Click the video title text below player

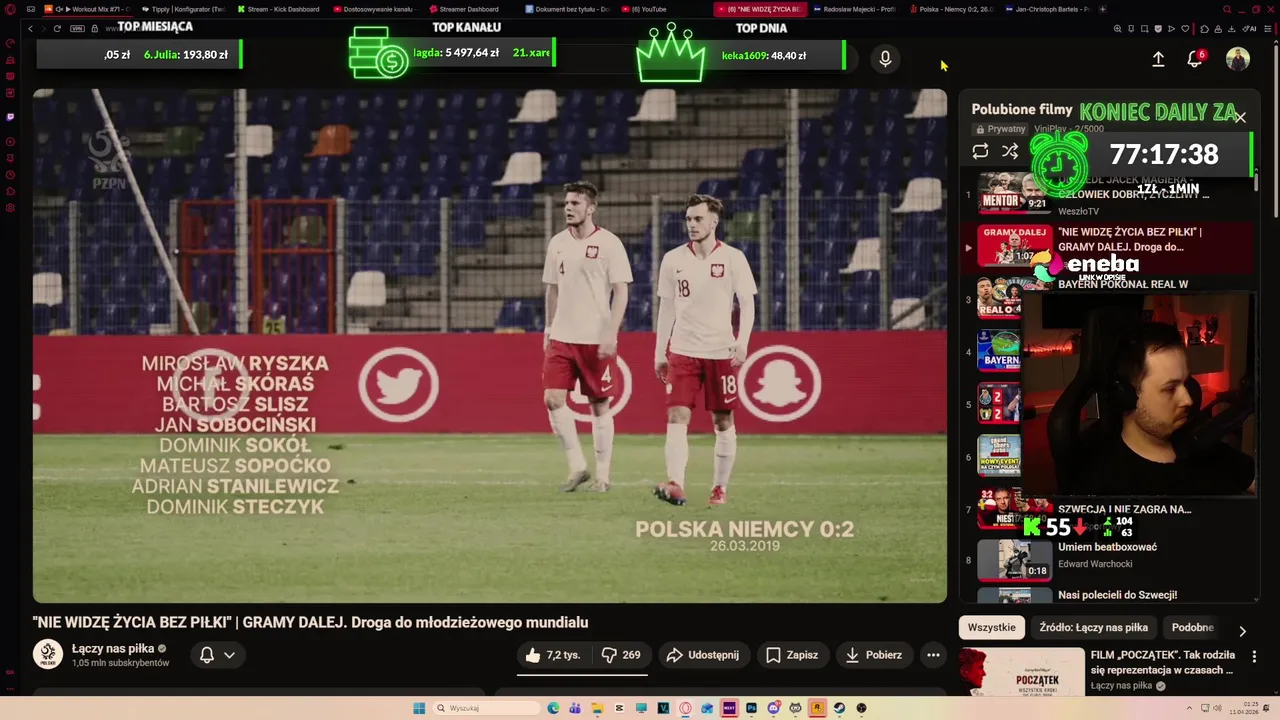(310, 622)
